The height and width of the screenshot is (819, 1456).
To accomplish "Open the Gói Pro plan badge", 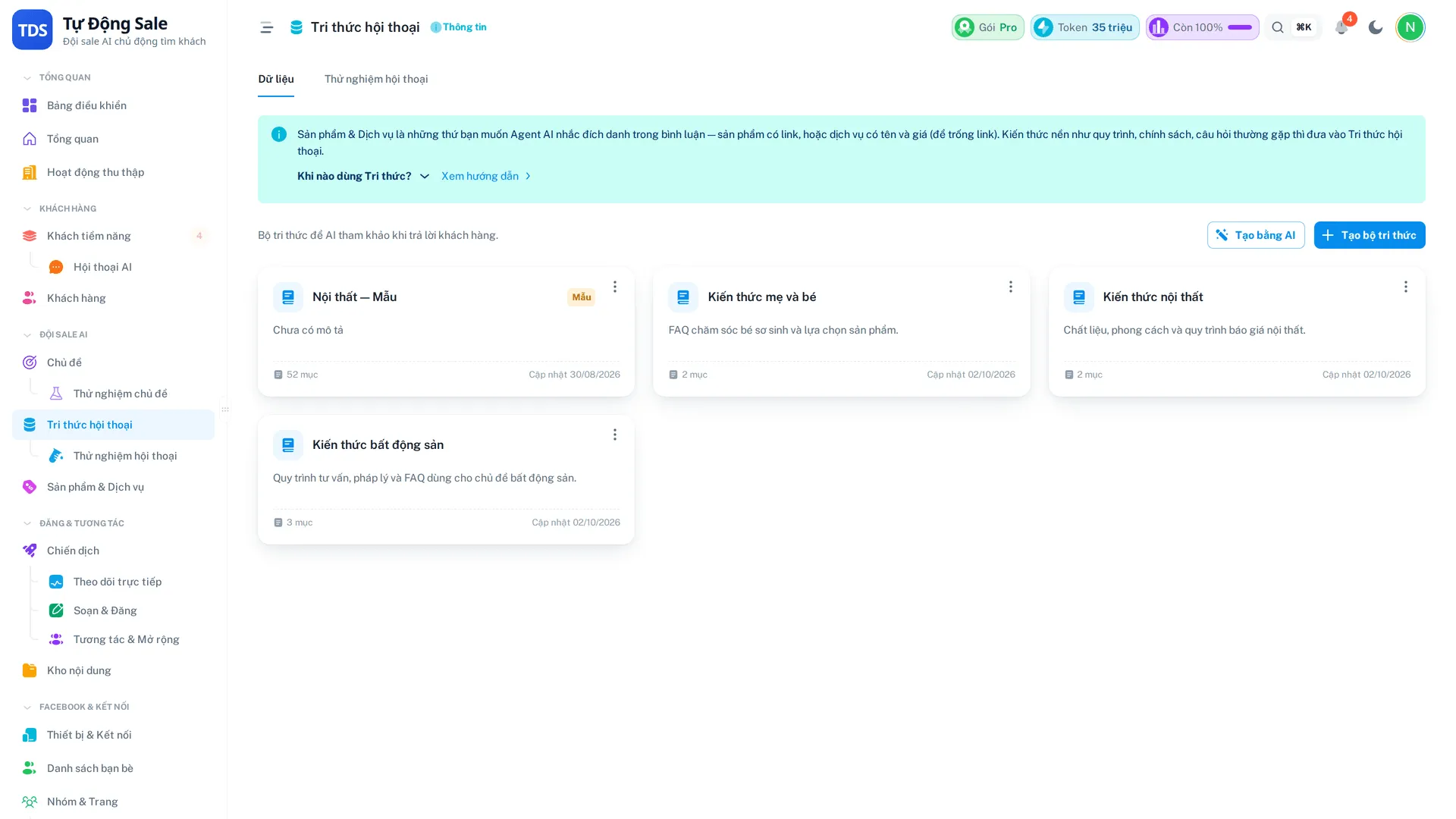I will (x=987, y=27).
